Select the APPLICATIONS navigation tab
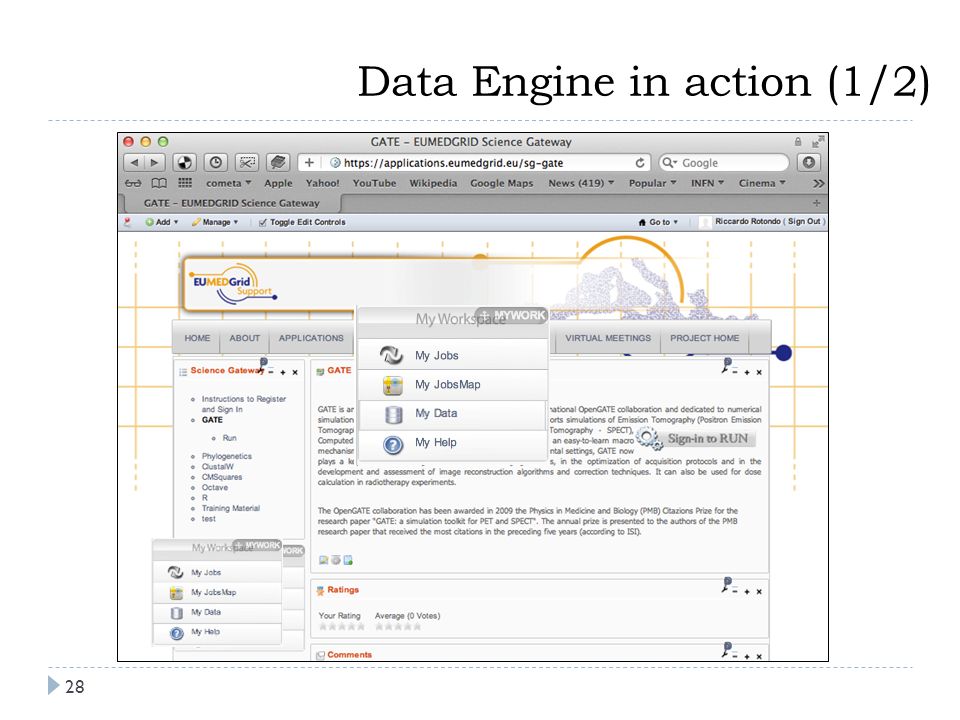The image size is (960, 720). click(x=311, y=338)
